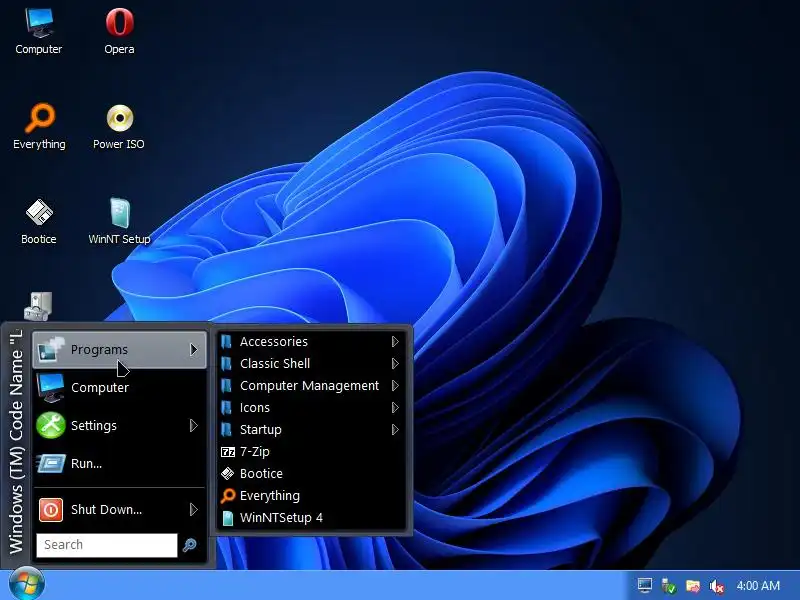Click the "WinNTSetup 4" label text
Image resolution: width=800 pixels, height=600 pixels.
(281, 518)
